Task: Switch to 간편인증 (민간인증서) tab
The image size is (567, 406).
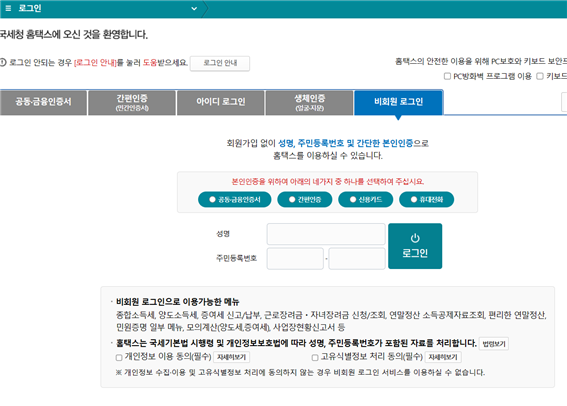Action: click(132, 102)
